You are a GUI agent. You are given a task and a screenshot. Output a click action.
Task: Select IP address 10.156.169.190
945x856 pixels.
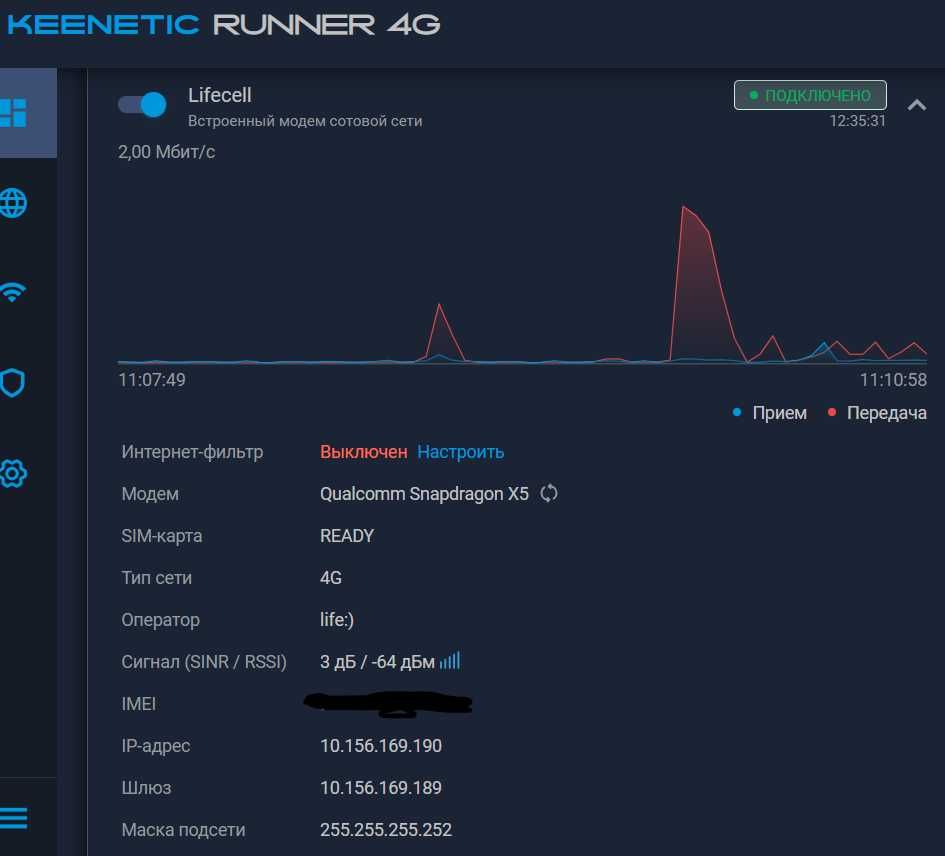point(381,746)
